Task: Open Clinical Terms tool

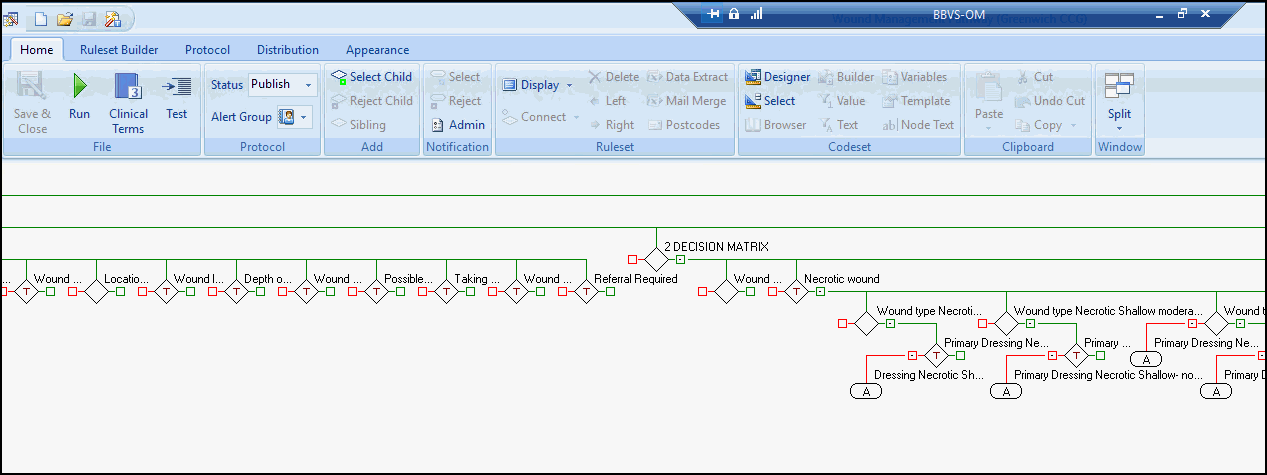Action: coord(128,87)
